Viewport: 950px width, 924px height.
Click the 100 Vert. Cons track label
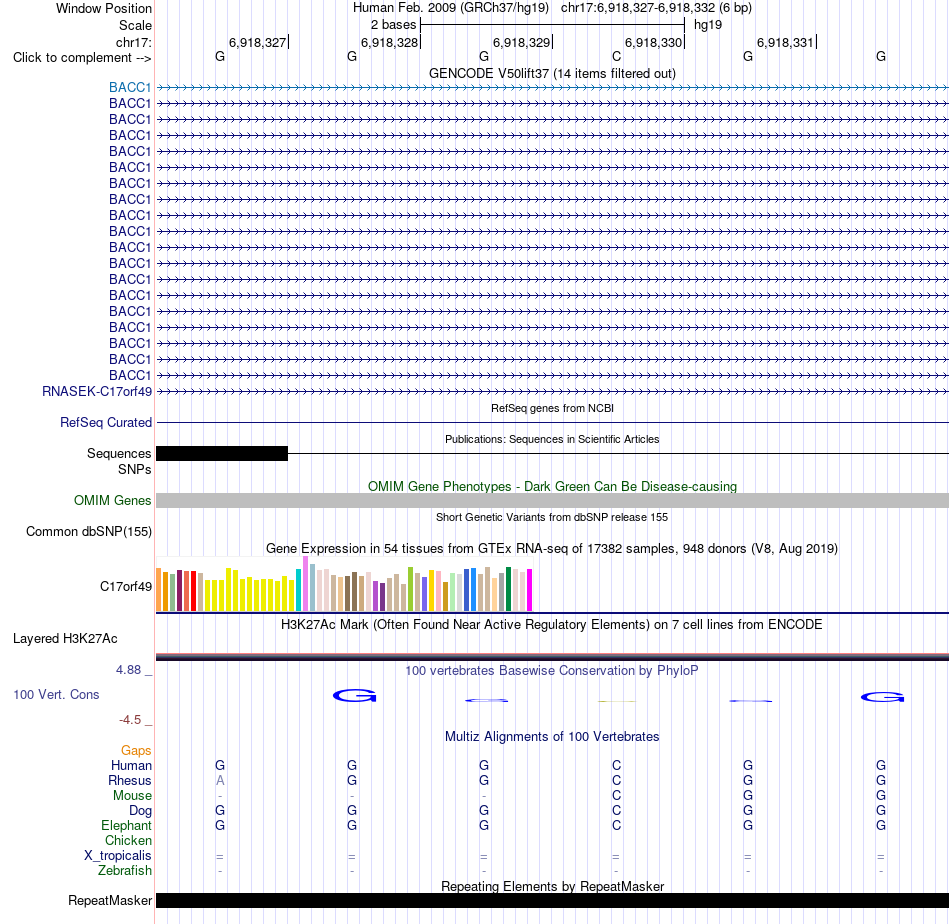[x=56, y=694]
